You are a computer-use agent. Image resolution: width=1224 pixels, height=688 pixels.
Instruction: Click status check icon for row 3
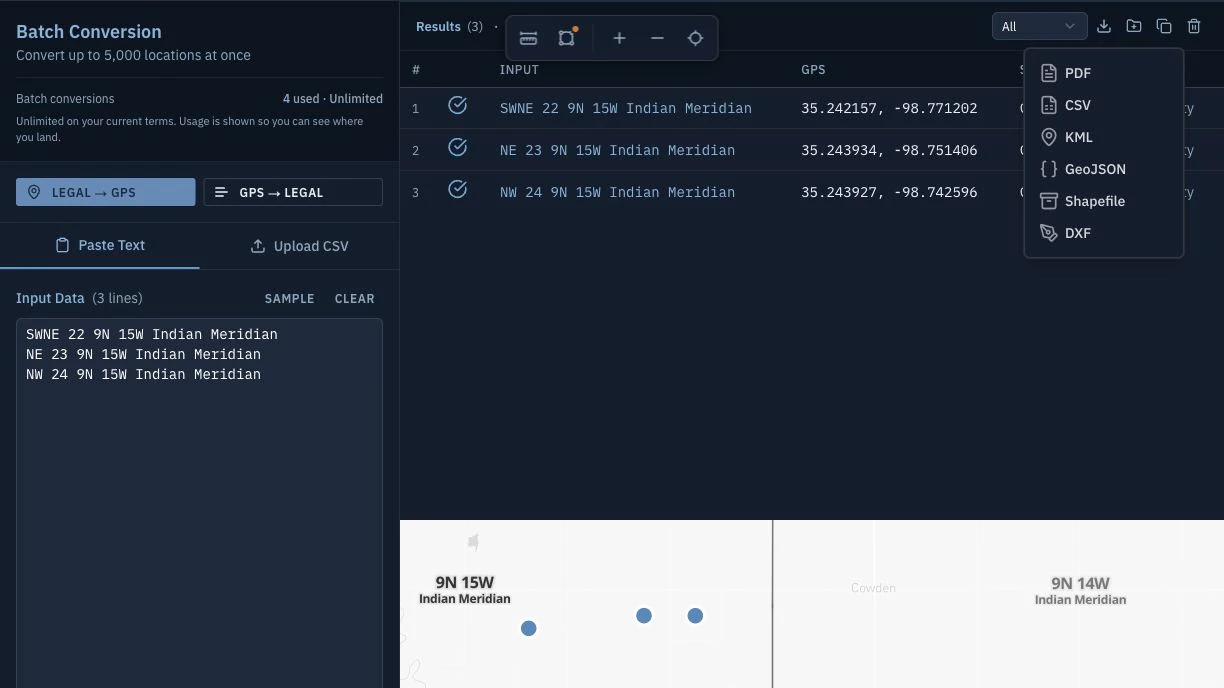click(458, 189)
